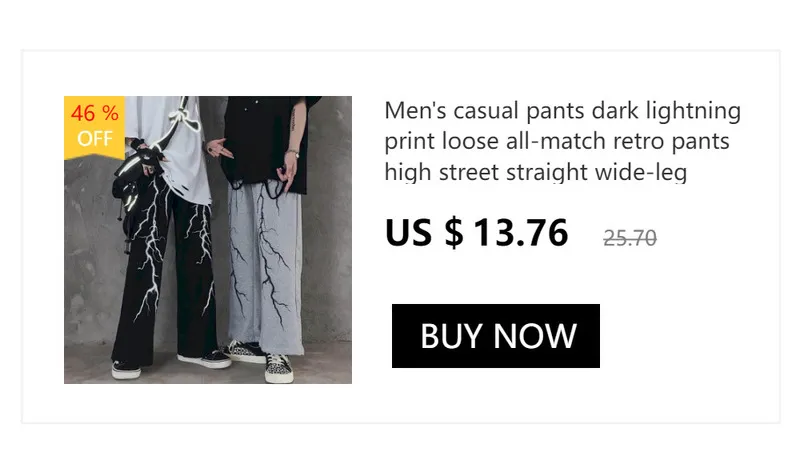Image resolution: width=800 pixels, height=464 pixels.
Task: Click the US $13.76 sale price
Action: click(476, 233)
